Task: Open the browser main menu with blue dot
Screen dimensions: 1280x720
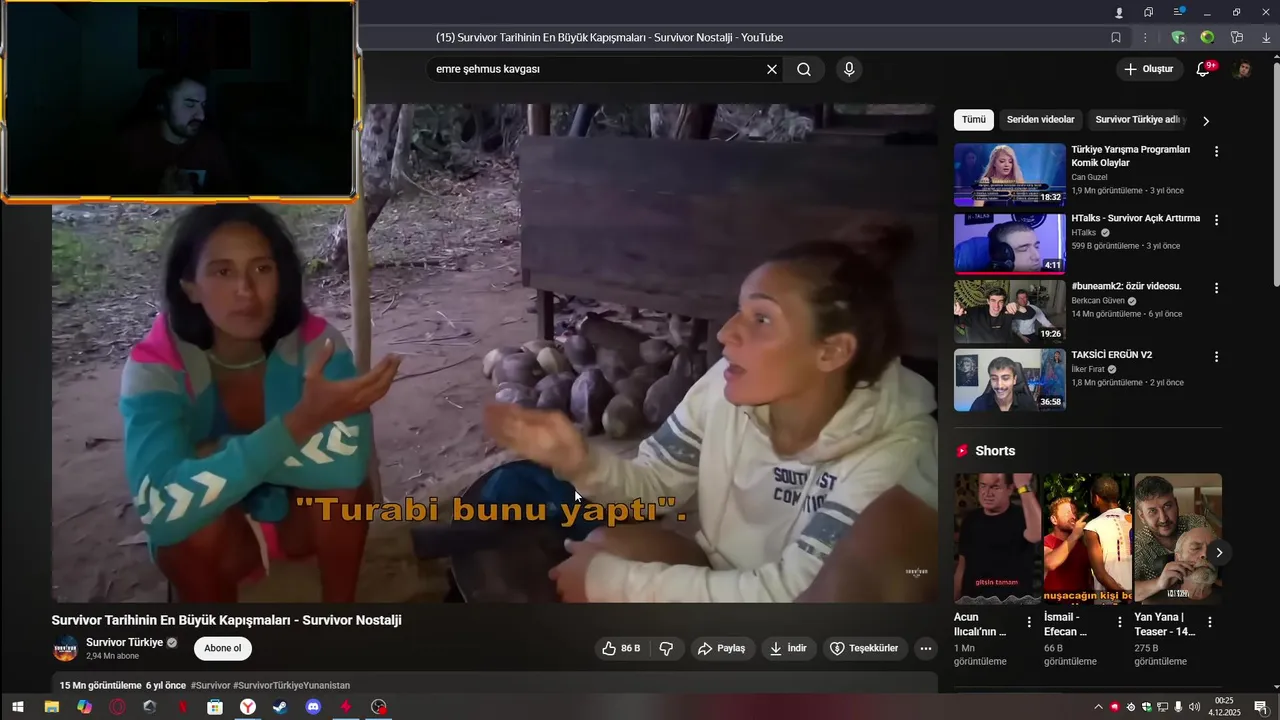Action: tap(1179, 11)
